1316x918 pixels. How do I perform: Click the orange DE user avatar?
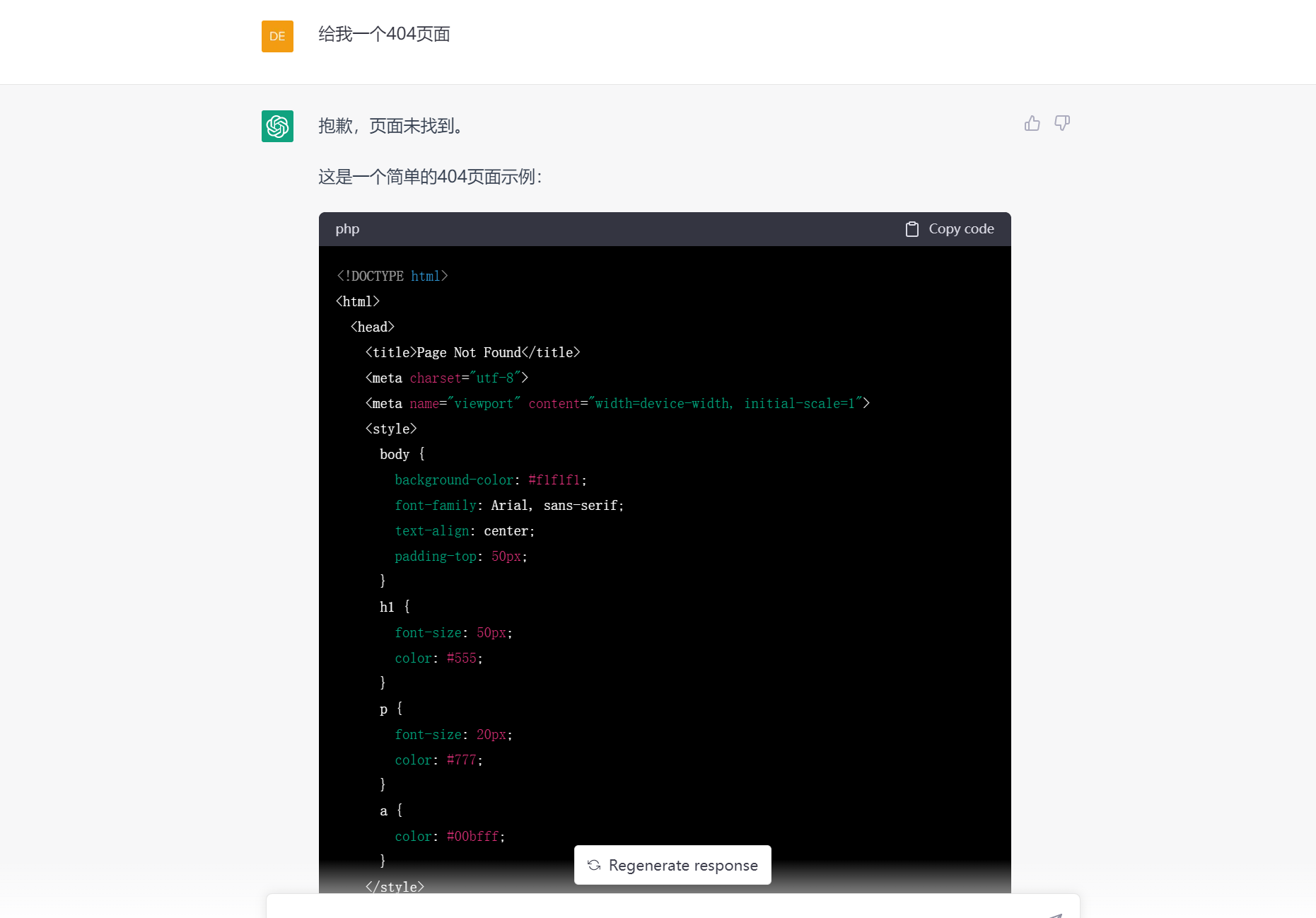click(277, 36)
